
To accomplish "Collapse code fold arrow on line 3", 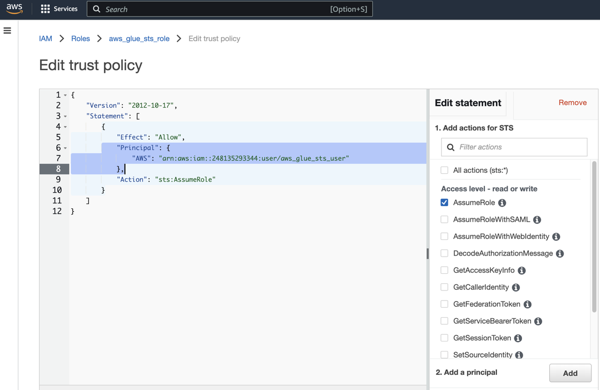I will [x=65, y=116].
